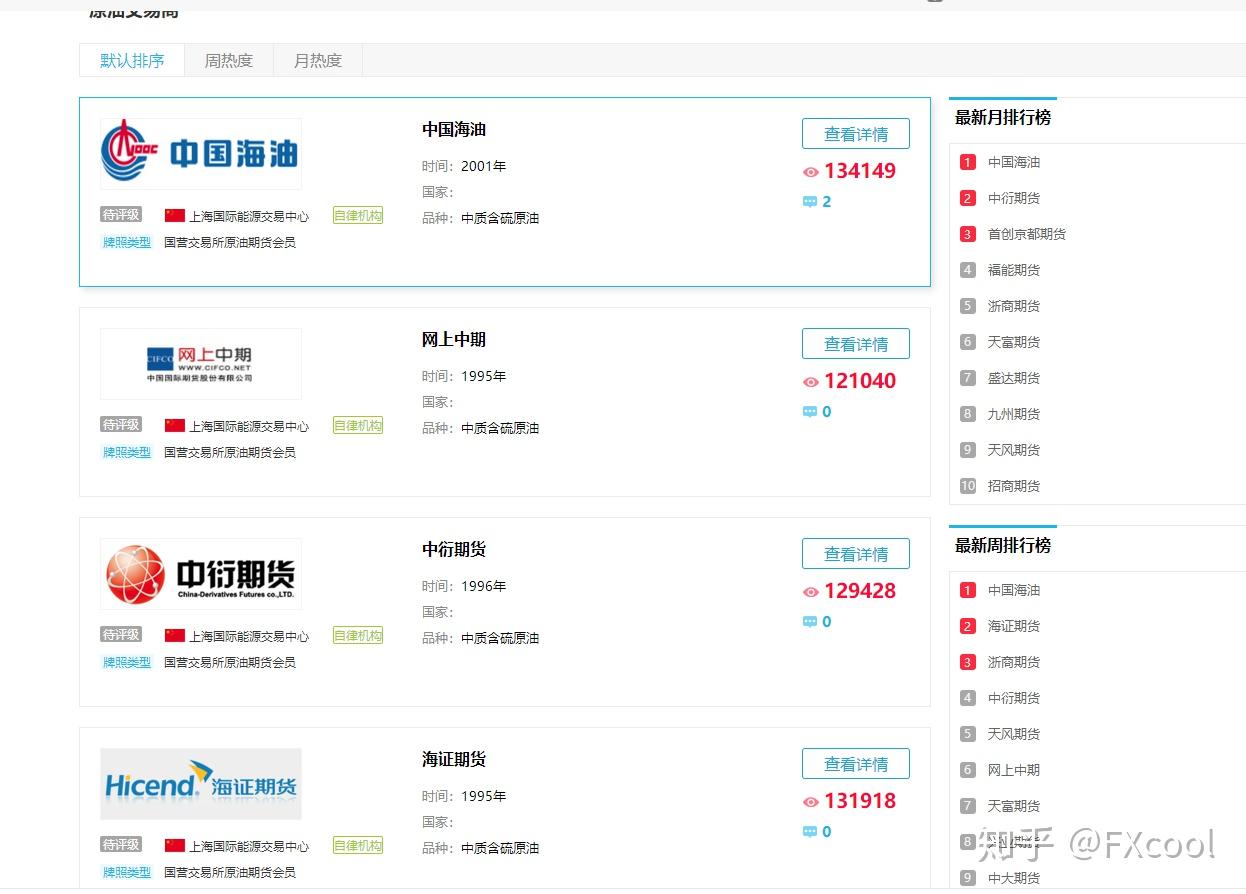Open 盛达期货 in monthly ranking
Image resolution: width=1246 pixels, height=894 pixels.
pos(1014,378)
